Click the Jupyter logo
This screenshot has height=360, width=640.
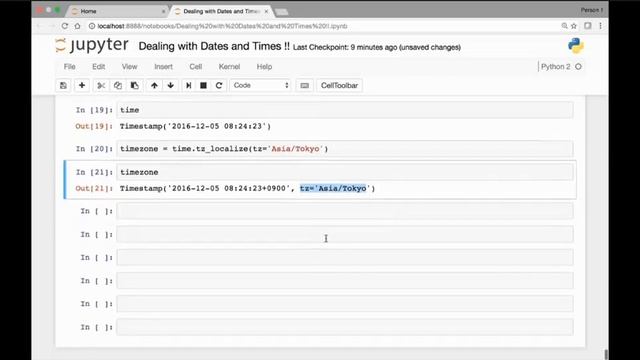pos(92,45)
